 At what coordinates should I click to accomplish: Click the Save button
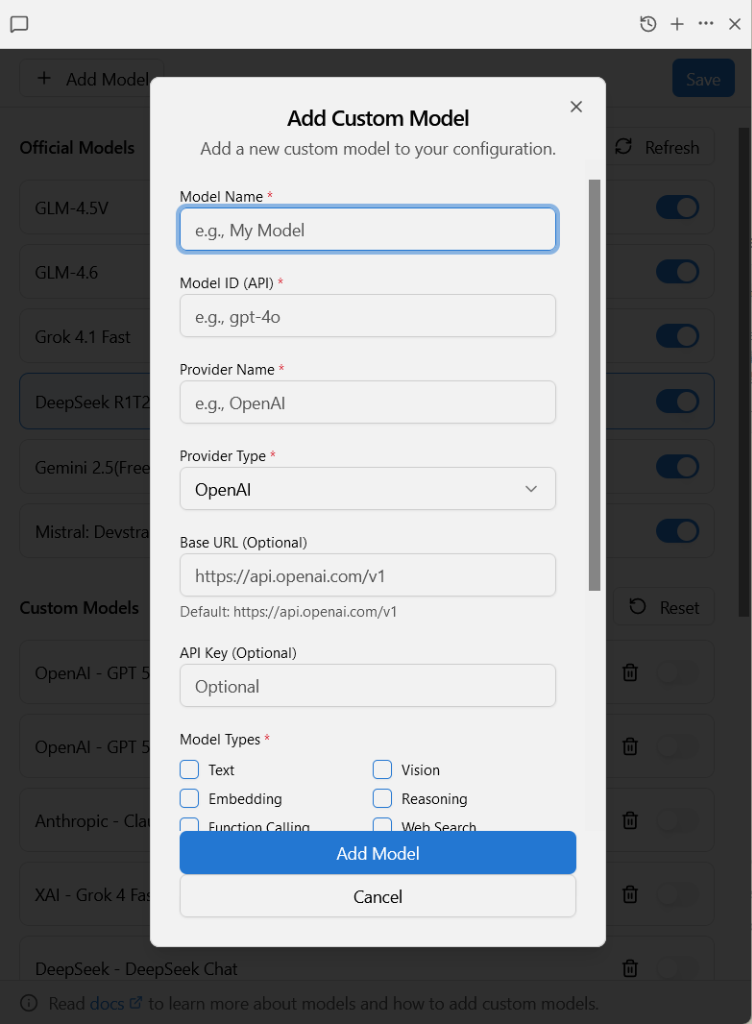point(703,78)
